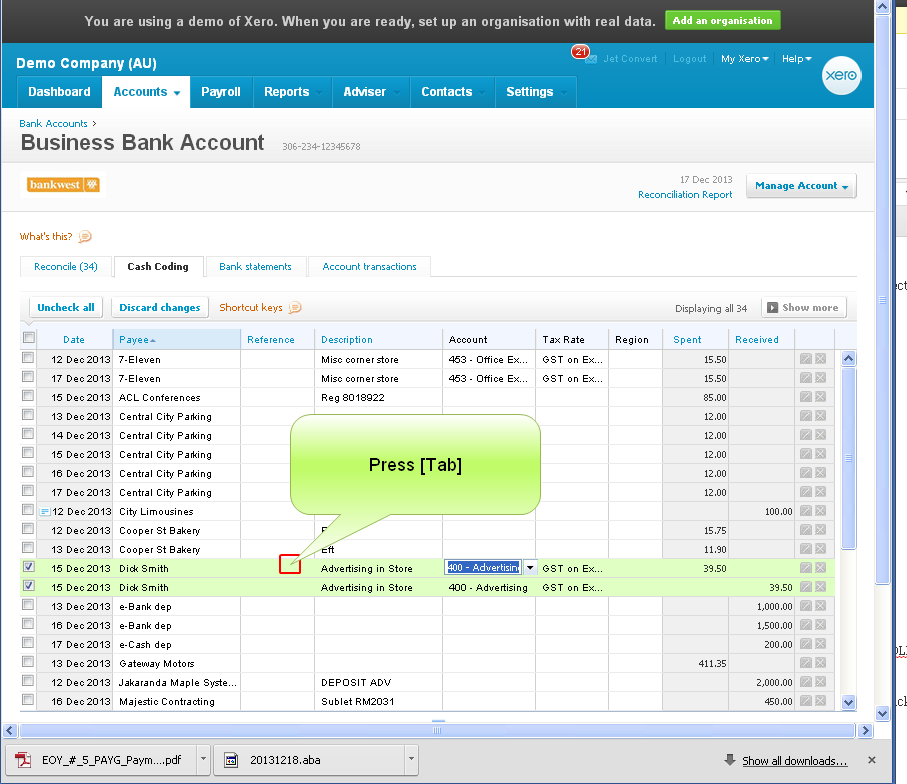Open the Manage Account dropdown
Screen dimensions: 907x784
coord(801,186)
